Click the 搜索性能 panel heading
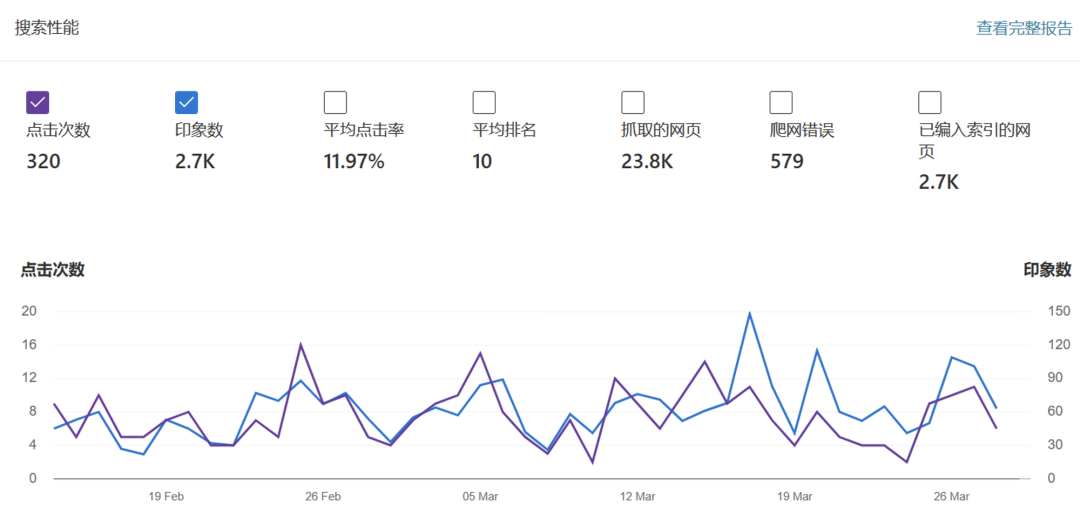 point(47,28)
